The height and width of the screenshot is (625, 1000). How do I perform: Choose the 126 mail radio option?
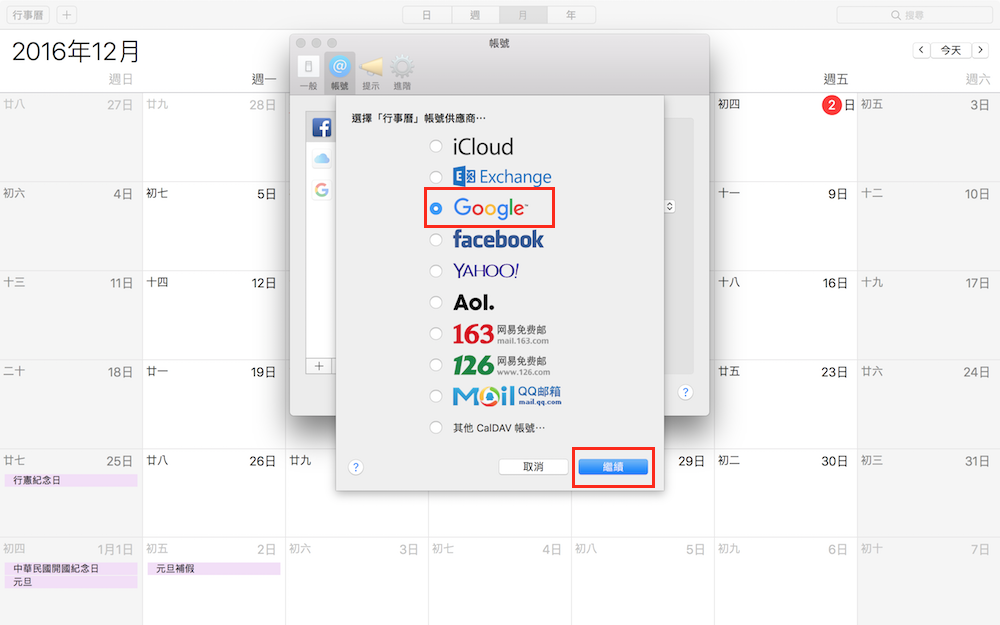click(436, 365)
